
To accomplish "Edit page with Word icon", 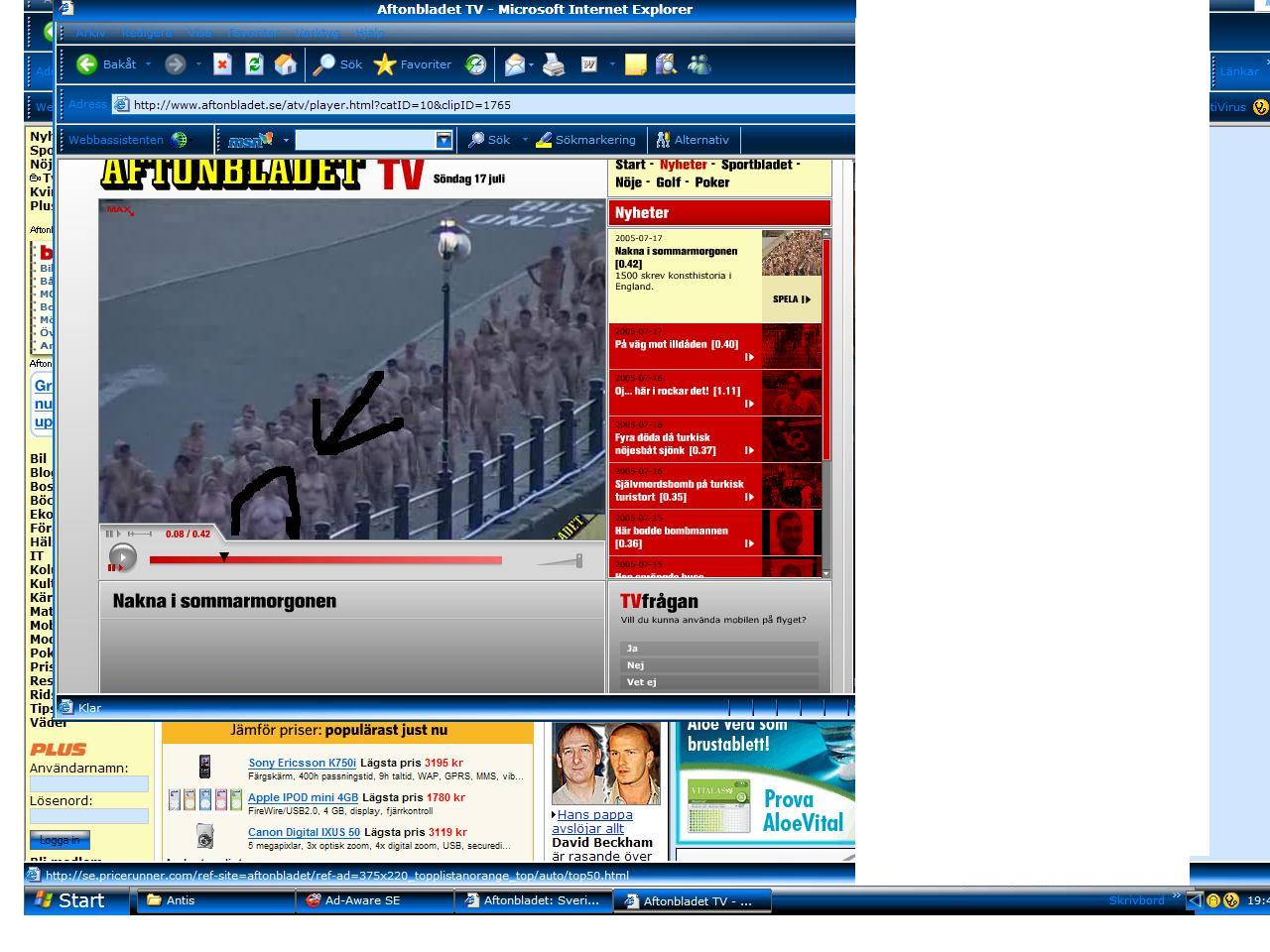I will 589,64.
